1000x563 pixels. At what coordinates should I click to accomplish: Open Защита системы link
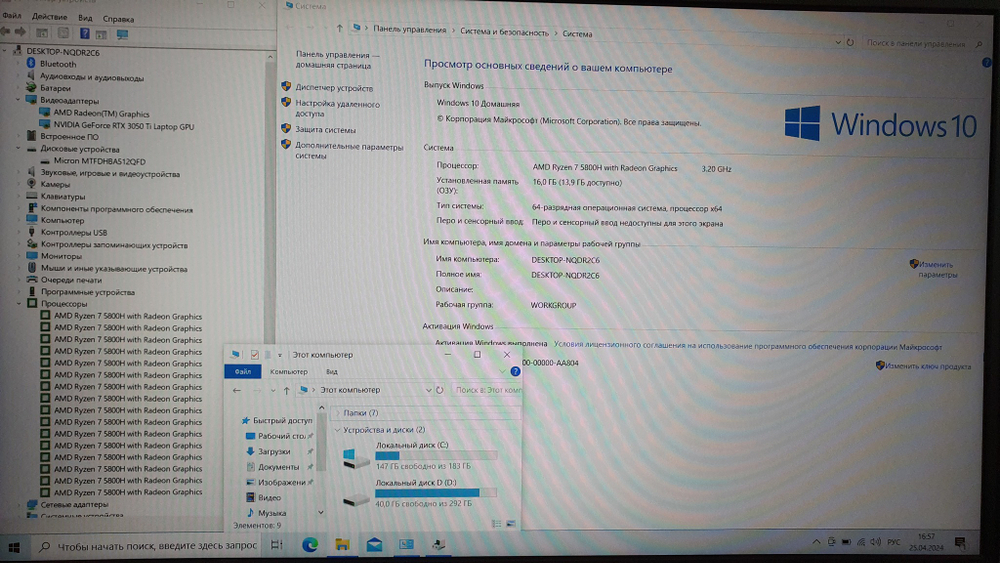point(325,129)
